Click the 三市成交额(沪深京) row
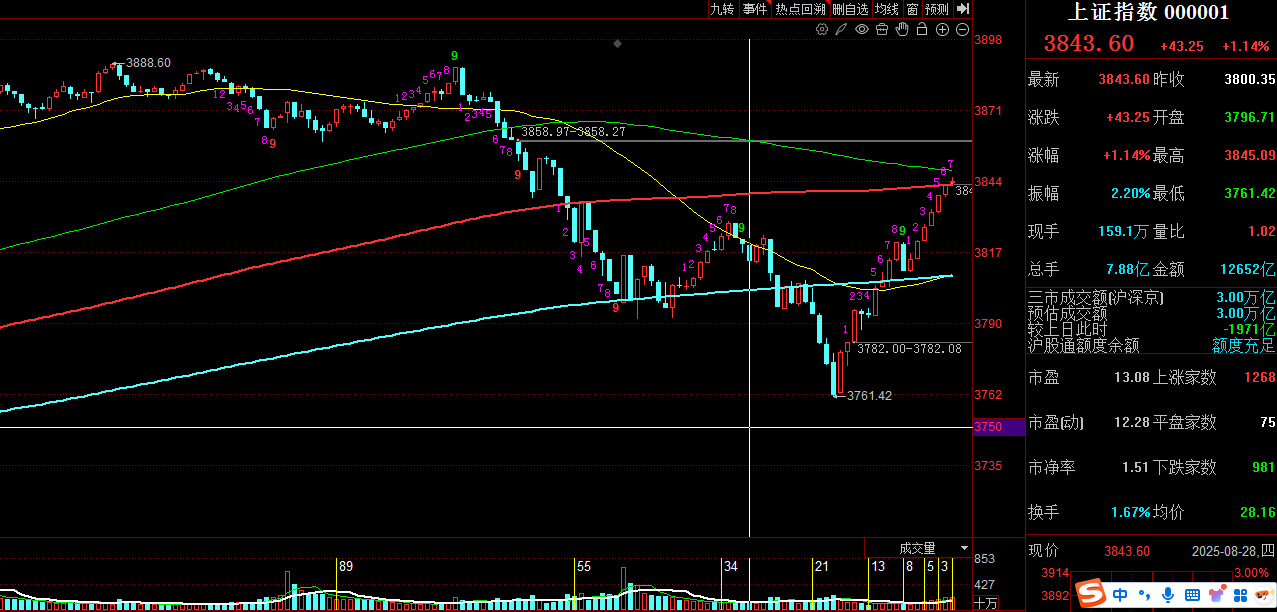This screenshot has height=612, width=1277. coord(1152,297)
